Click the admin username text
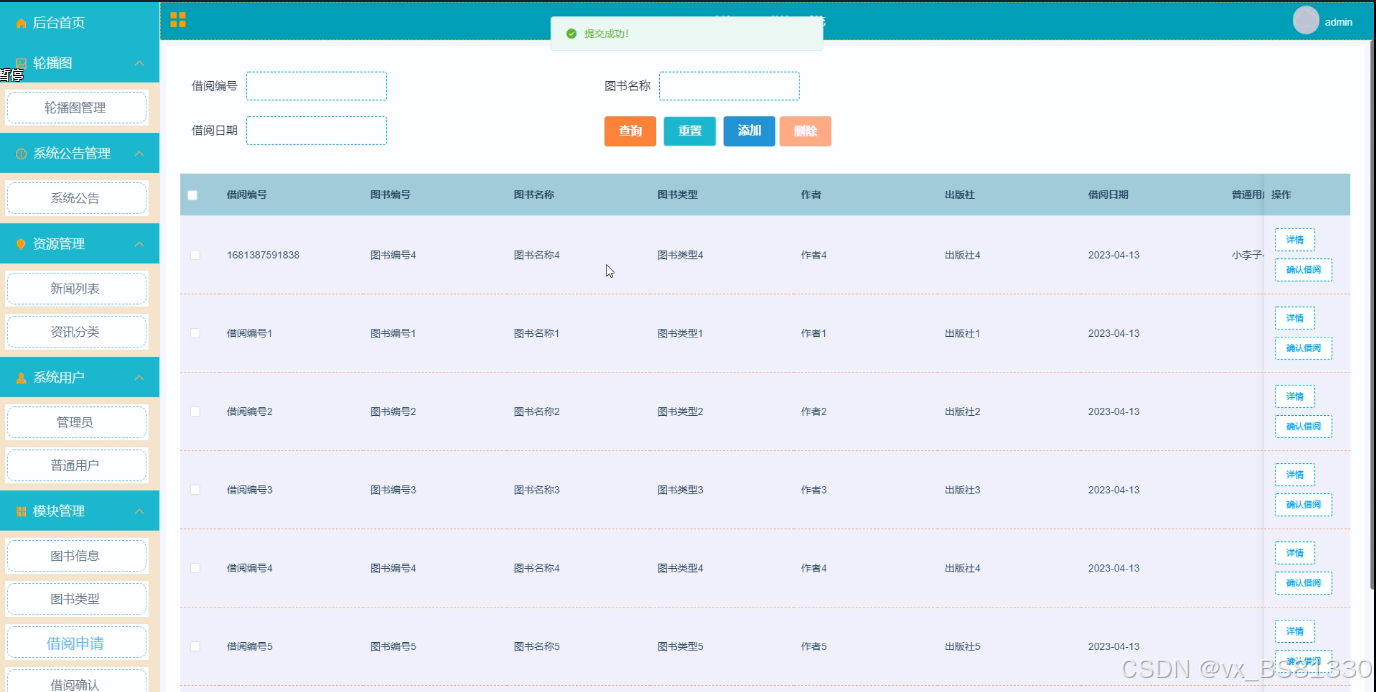This screenshot has width=1376, height=692. (1339, 22)
